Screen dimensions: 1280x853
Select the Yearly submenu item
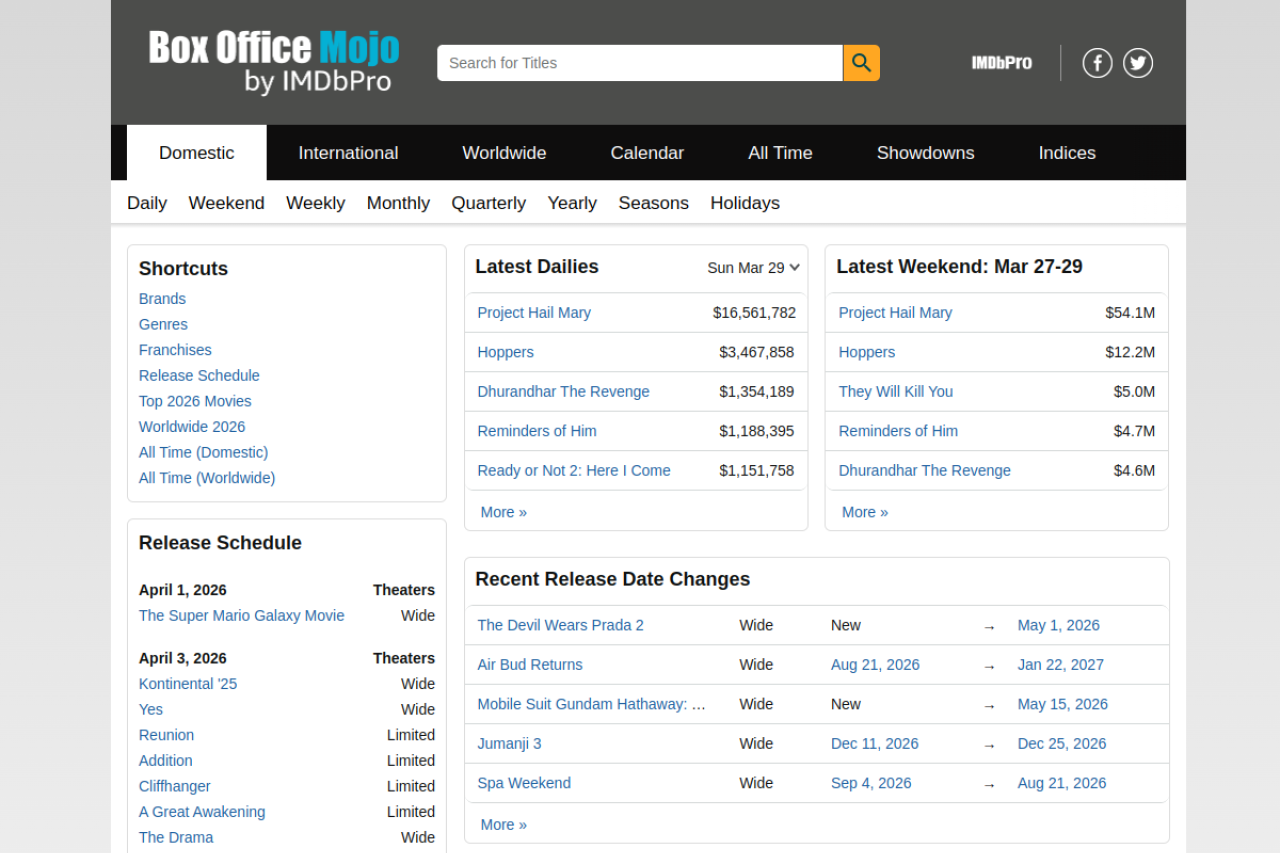572,203
